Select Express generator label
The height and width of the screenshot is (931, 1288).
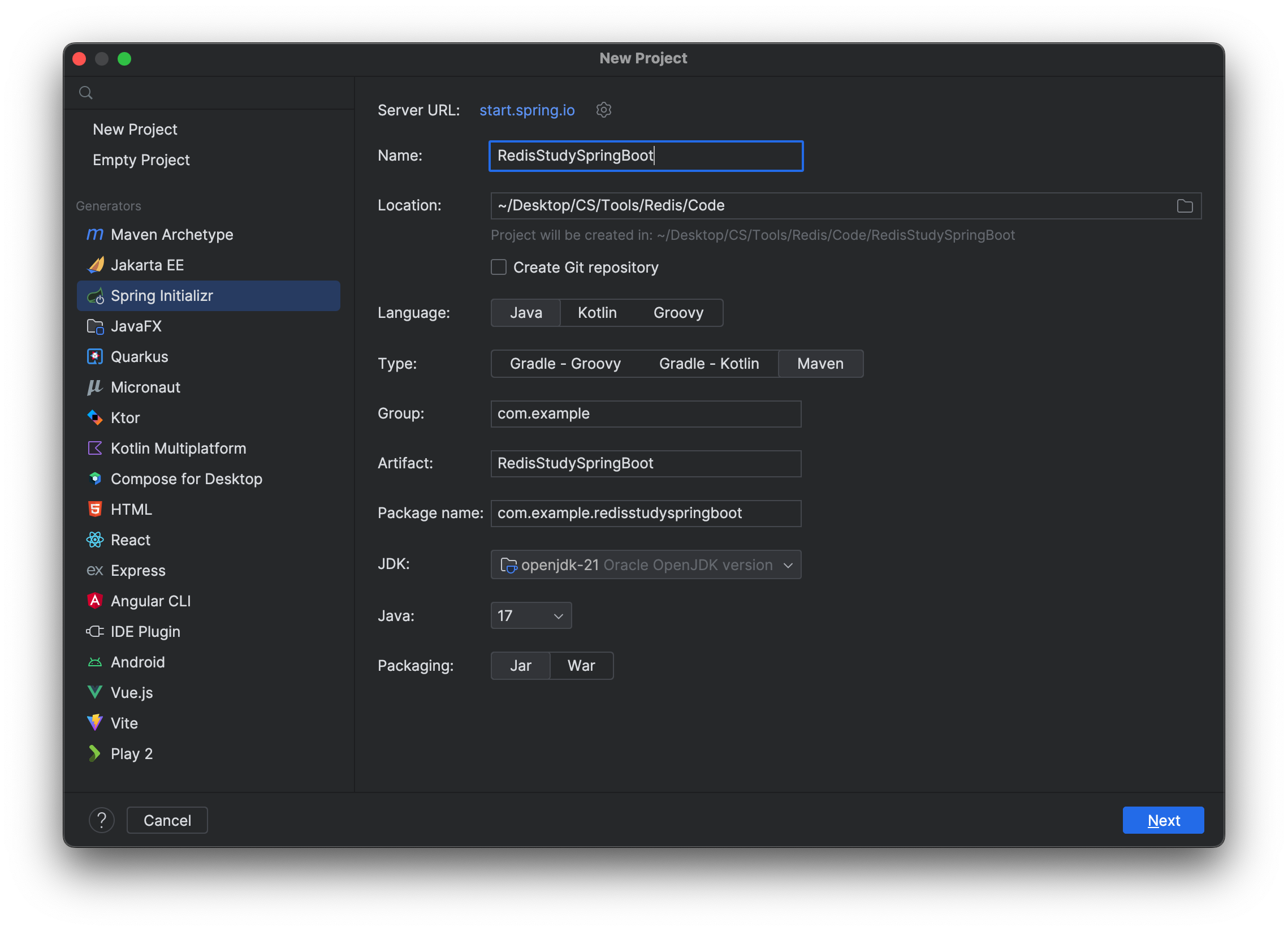pyautogui.click(x=138, y=571)
